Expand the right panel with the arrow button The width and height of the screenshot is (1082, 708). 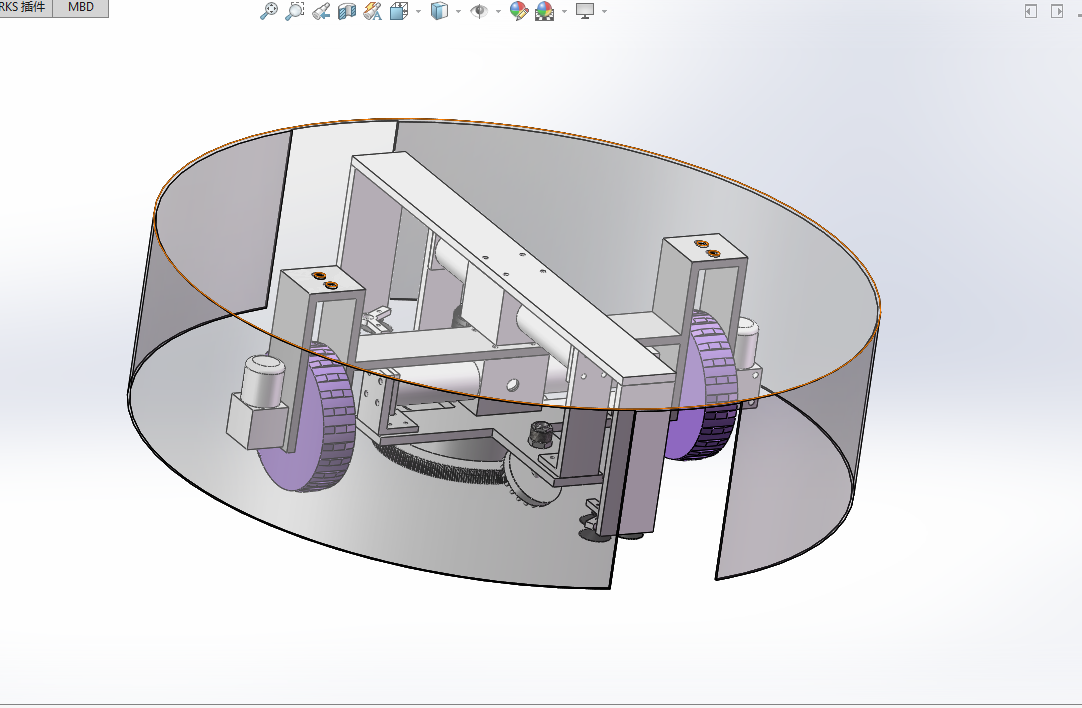point(1056,11)
